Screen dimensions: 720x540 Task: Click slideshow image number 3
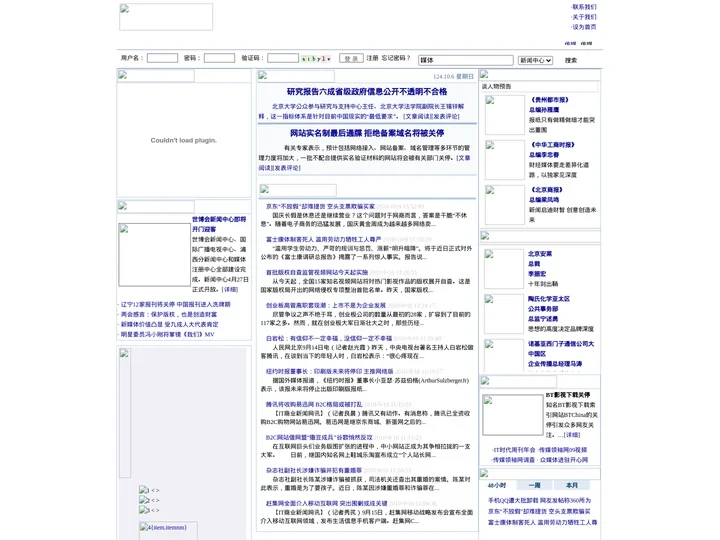click(x=144, y=510)
